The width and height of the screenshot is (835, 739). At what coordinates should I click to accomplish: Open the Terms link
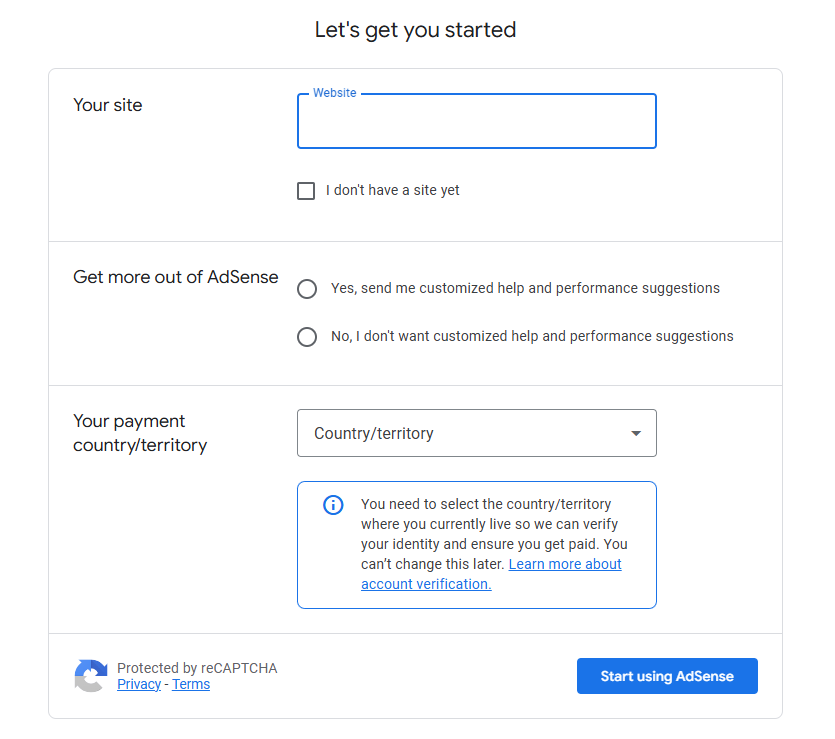coord(191,684)
